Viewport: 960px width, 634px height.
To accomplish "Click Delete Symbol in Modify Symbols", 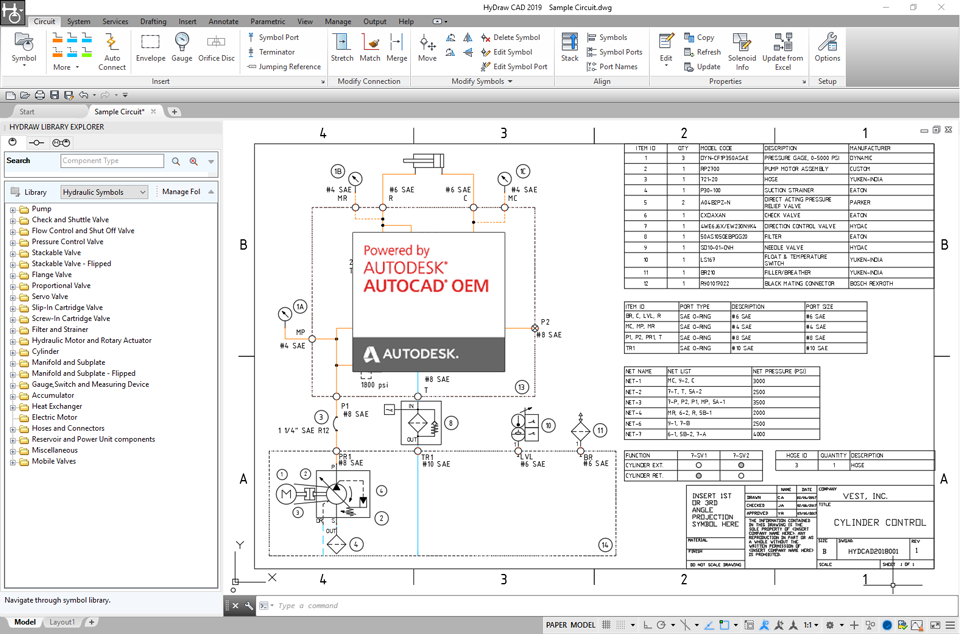I will click(x=511, y=37).
